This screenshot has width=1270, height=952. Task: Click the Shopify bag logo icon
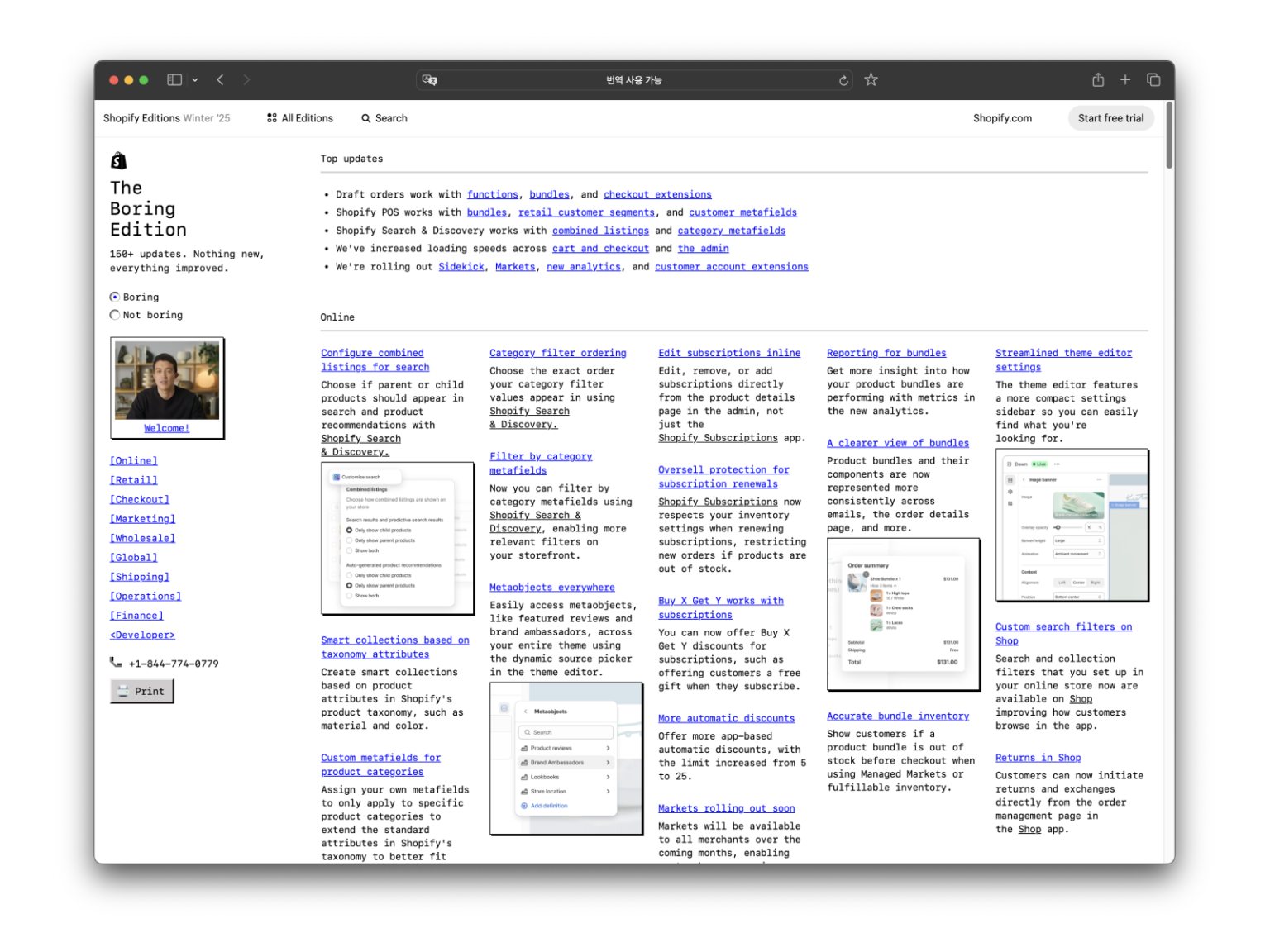118,160
